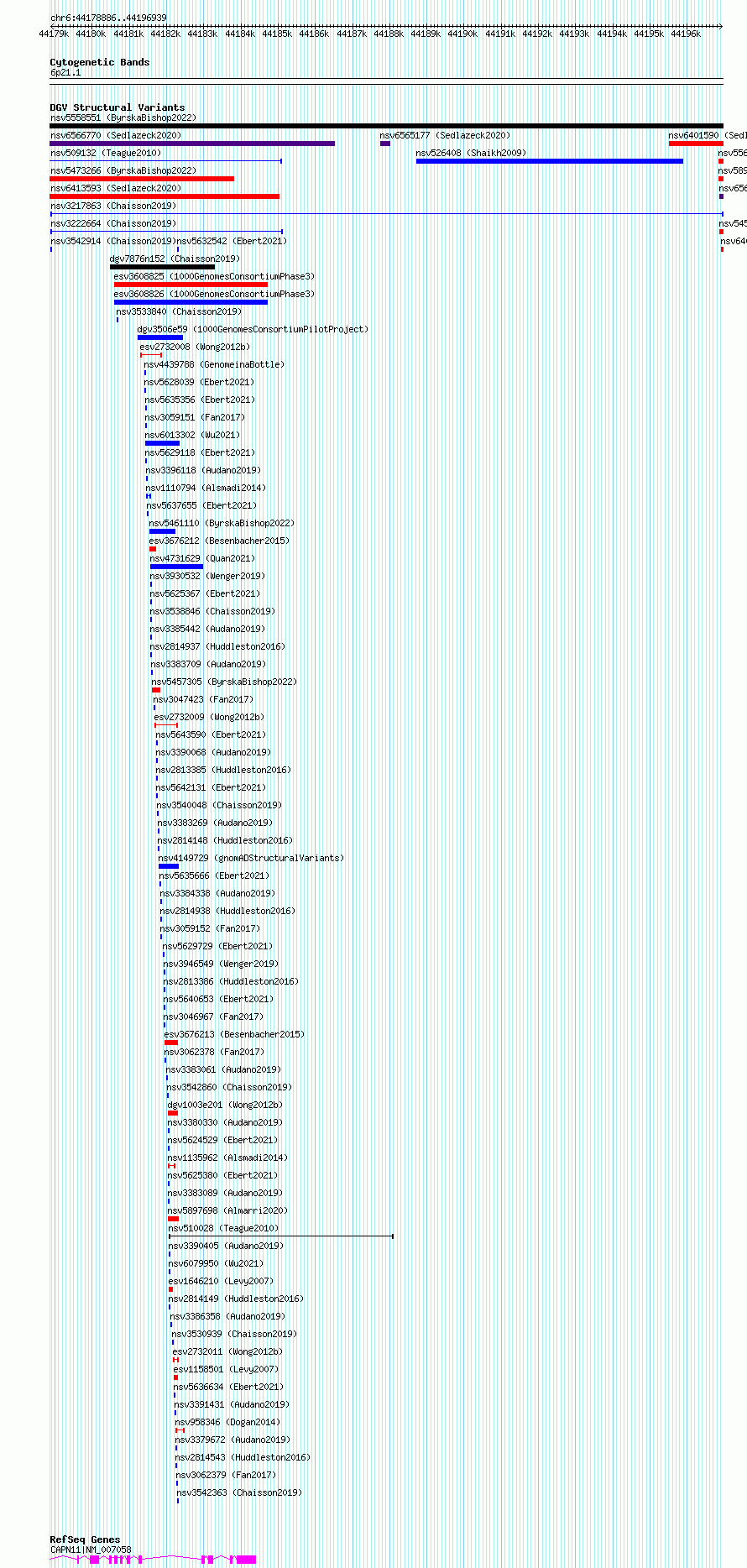
Task: Select the blue nsv4149729 gnomAD variant bar
Action: coord(169,866)
